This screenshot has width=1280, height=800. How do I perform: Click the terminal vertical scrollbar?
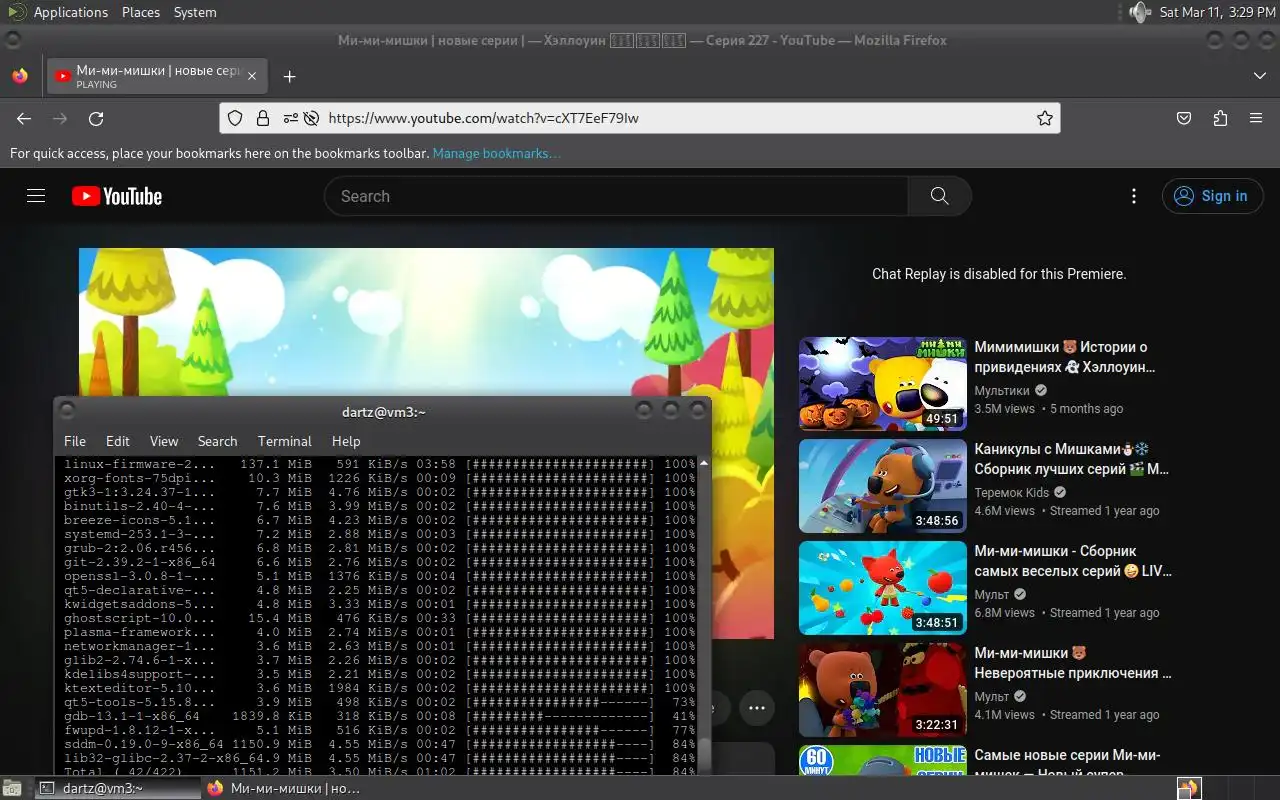click(x=704, y=615)
